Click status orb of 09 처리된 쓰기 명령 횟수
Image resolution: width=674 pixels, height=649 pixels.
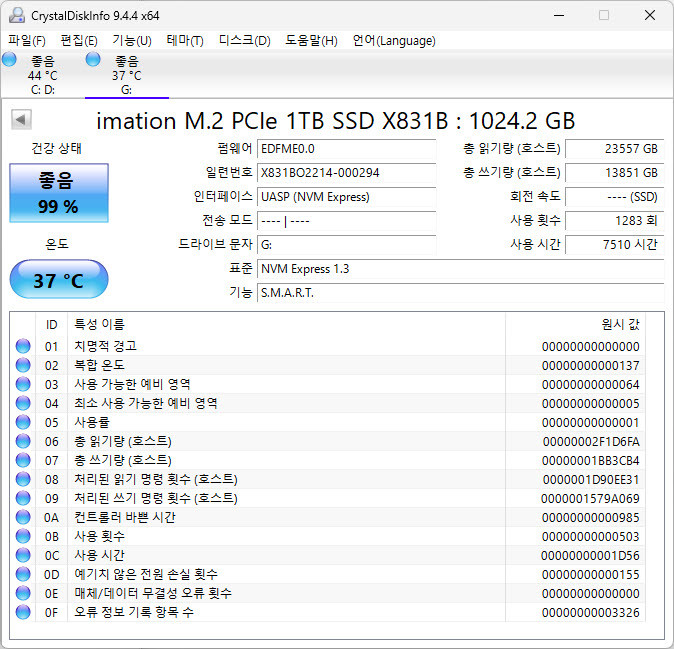pyautogui.click(x=23, y=498)
